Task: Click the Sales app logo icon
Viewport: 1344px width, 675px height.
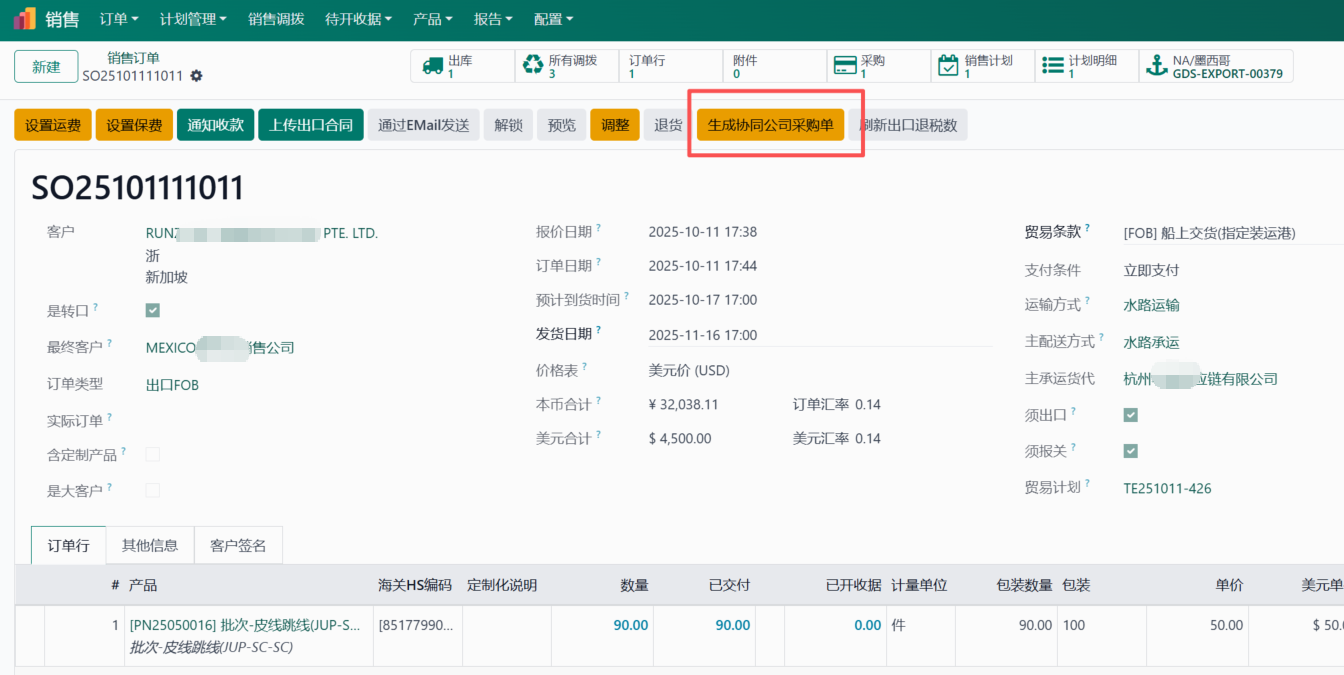Action: pos(25,19)
